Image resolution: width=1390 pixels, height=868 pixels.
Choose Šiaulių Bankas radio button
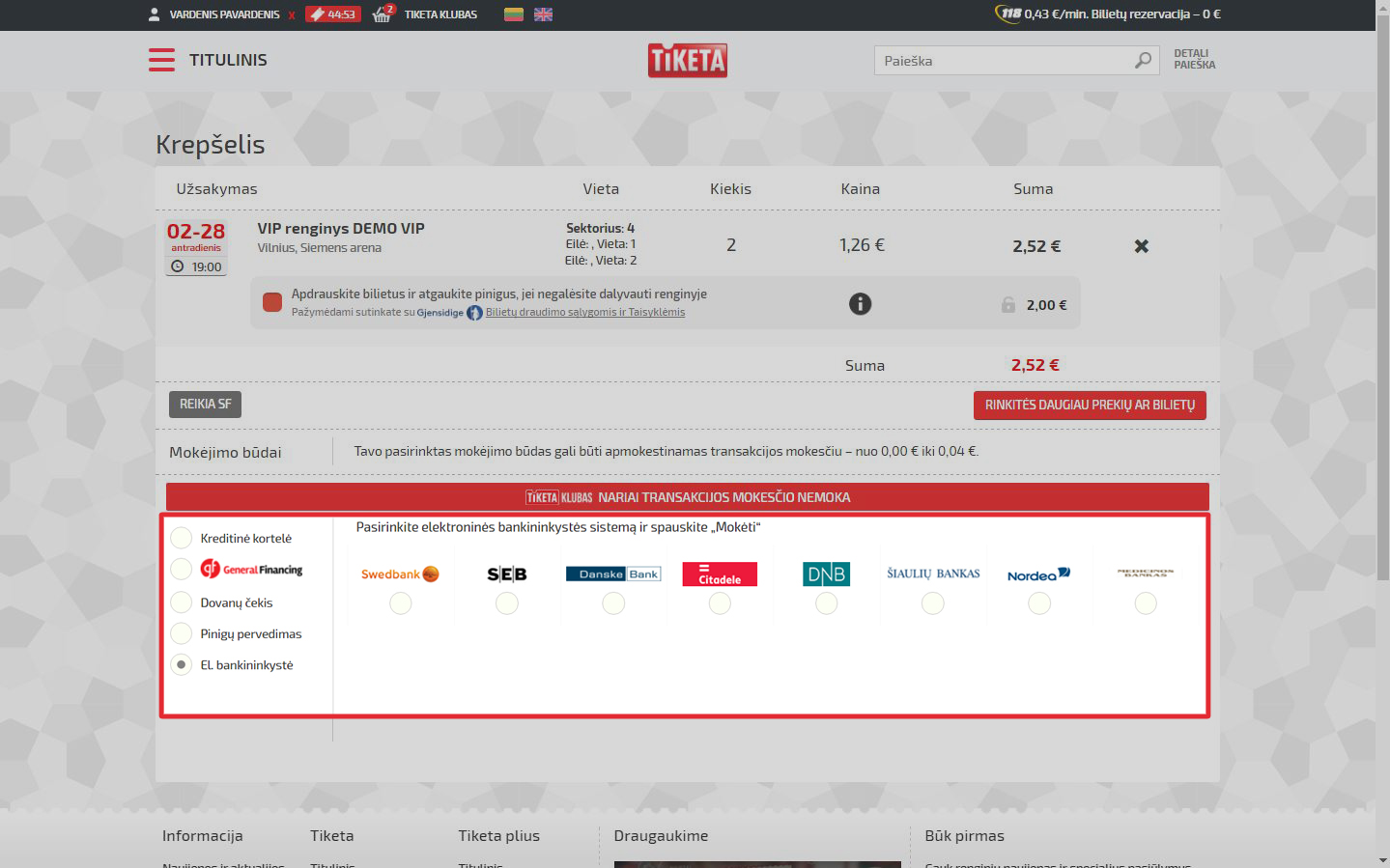pyautogui.click(x=933, y=603)
